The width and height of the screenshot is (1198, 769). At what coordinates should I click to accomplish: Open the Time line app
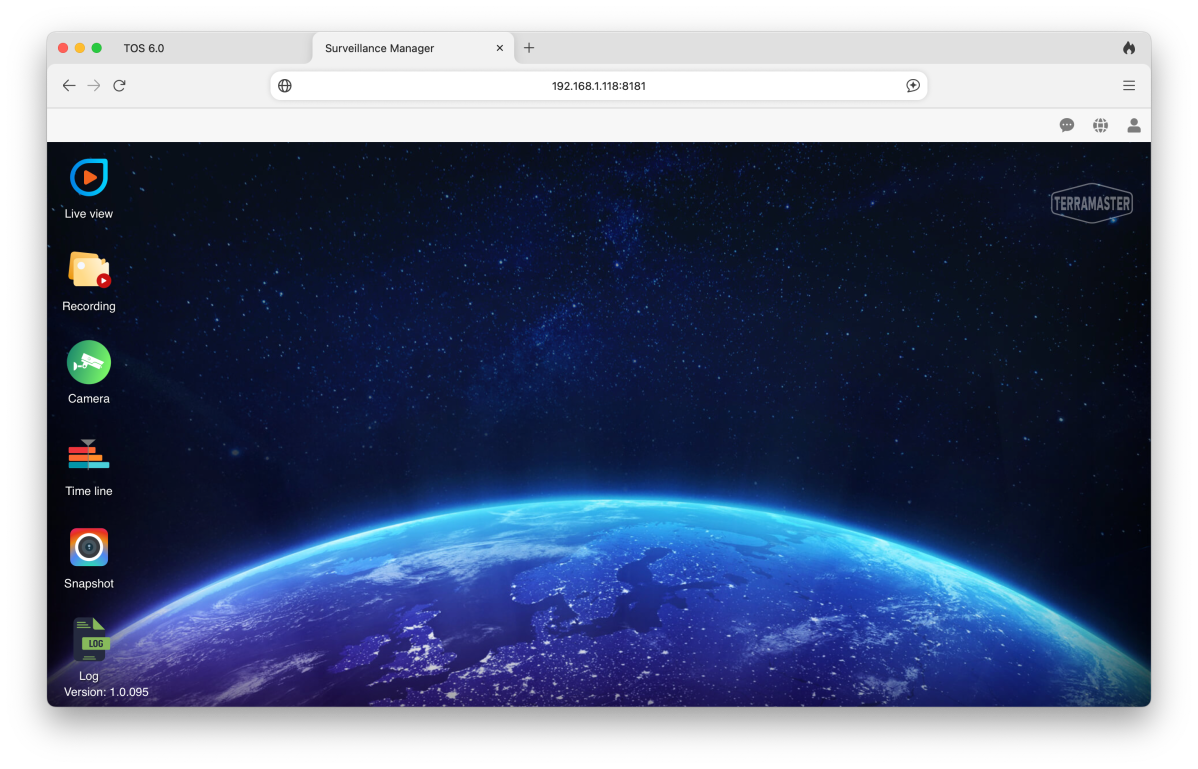coord(89,455)
